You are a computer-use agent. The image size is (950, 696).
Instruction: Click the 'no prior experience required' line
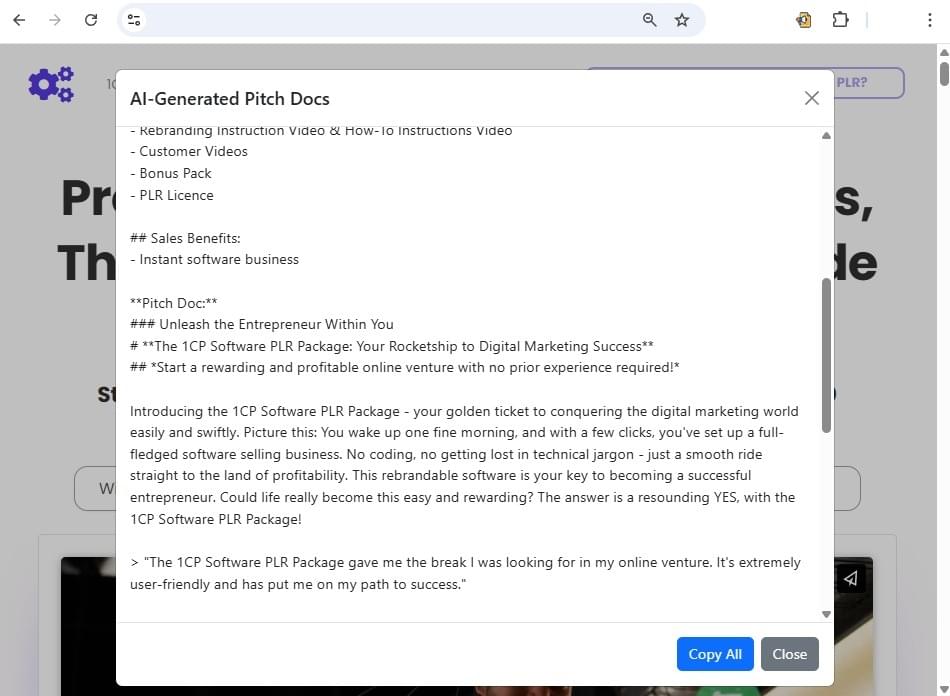(405, 367)
